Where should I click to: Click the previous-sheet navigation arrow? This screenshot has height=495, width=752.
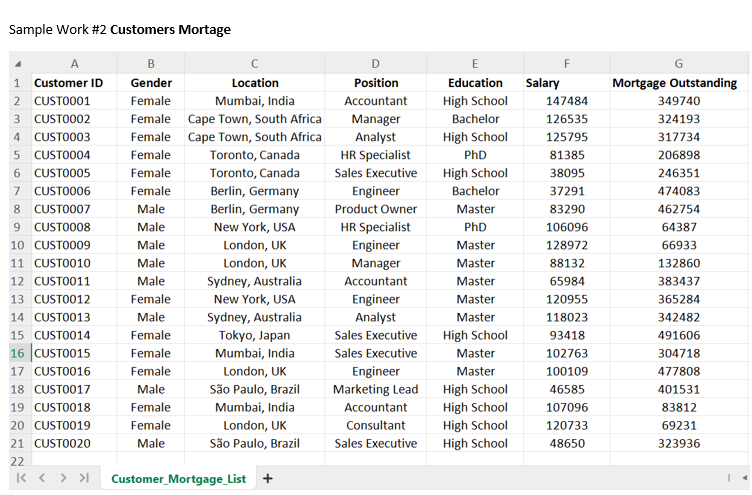point(42,478)
